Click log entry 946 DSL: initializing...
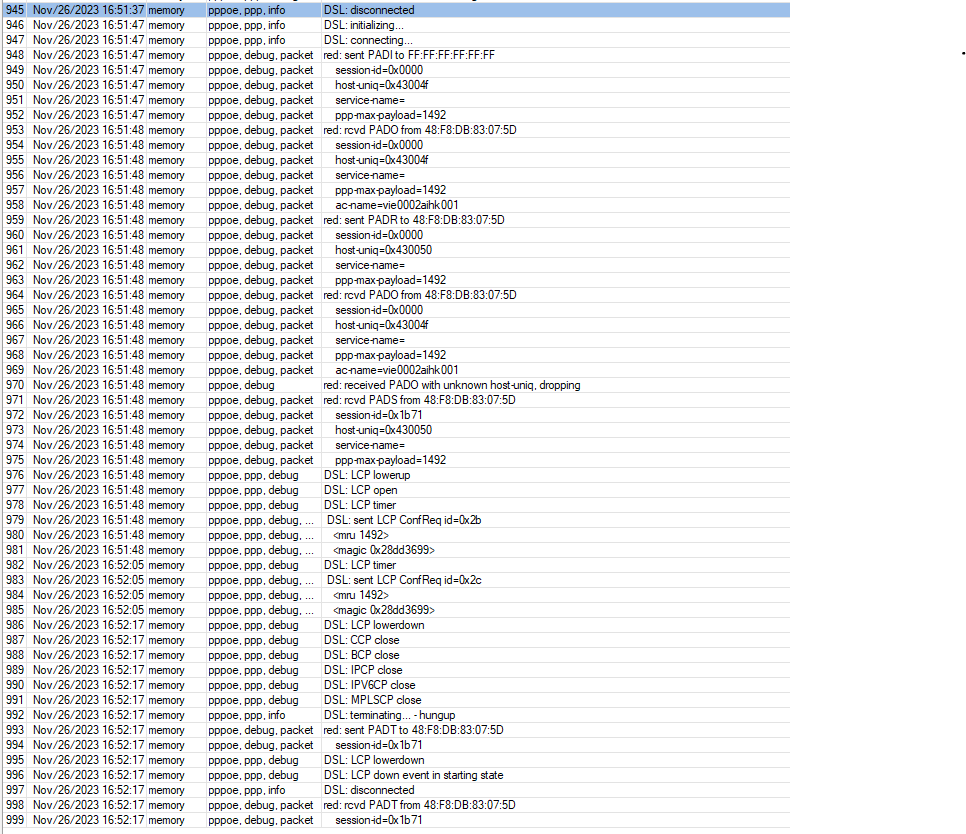Screen dimensions: 966x834 coord(396,25)
